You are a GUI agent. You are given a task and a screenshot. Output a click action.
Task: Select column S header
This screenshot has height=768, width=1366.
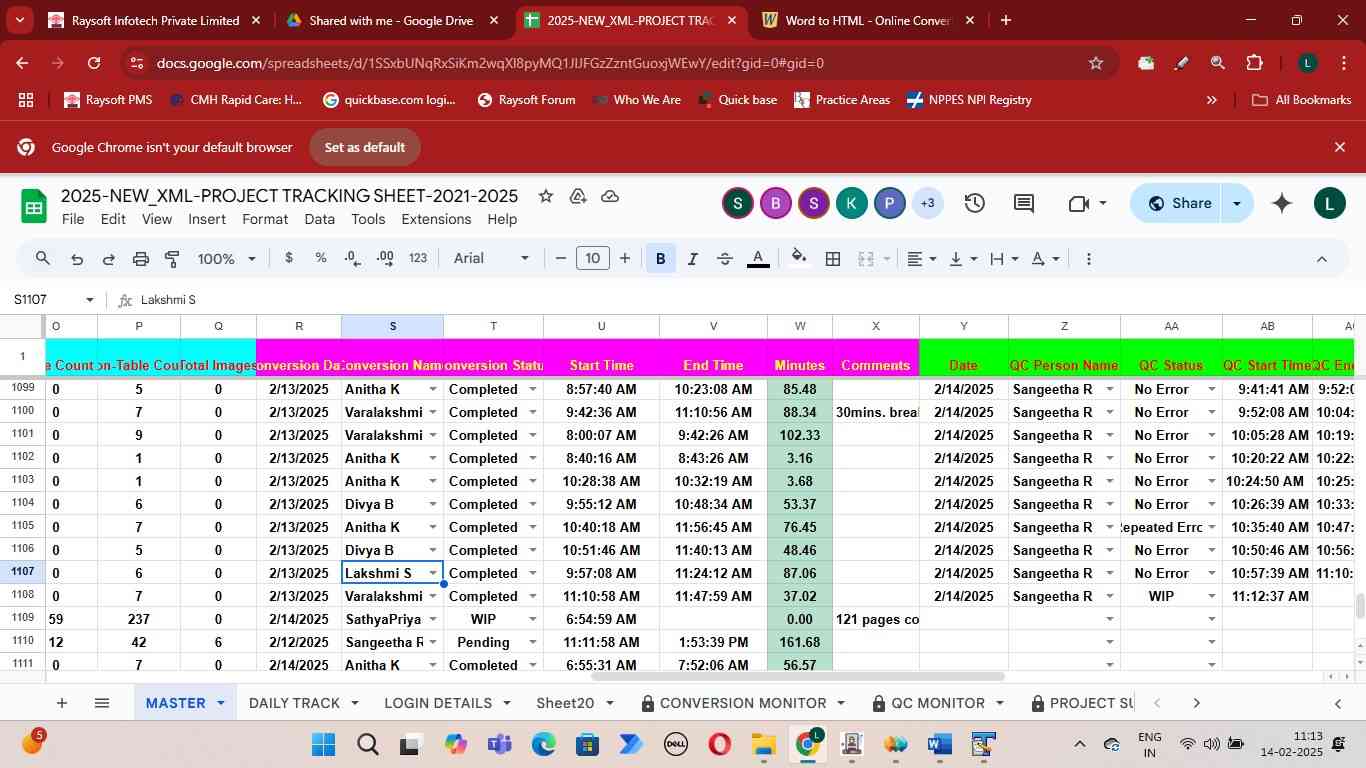(392, 326)
